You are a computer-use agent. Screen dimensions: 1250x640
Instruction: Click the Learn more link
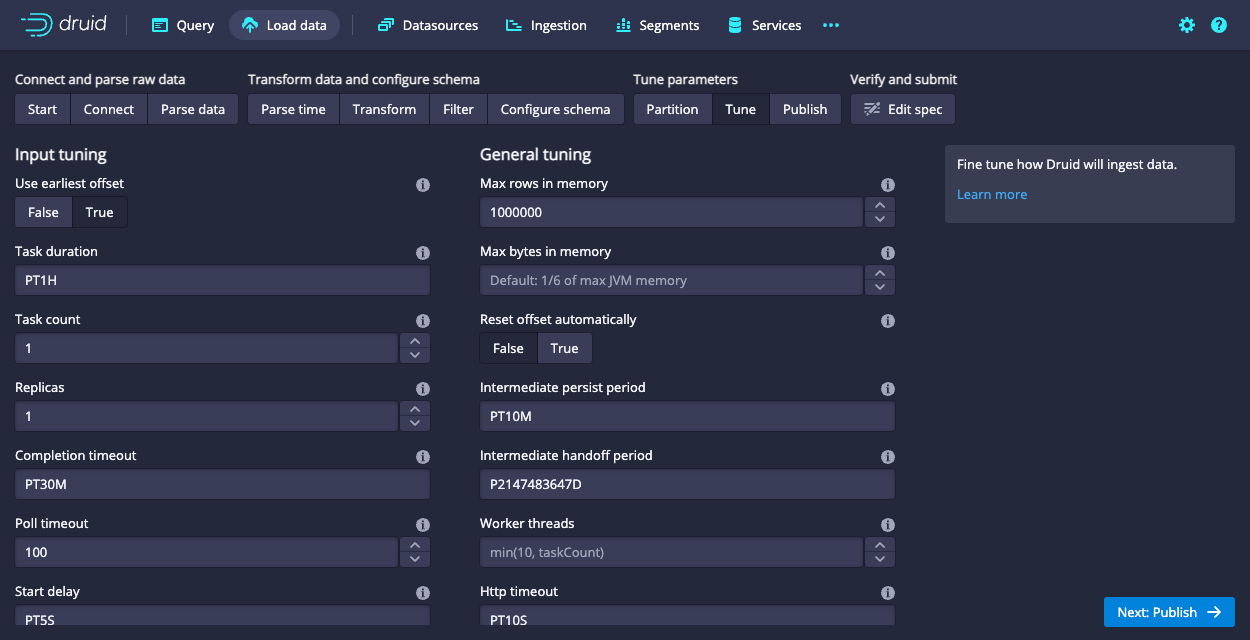[x=992, y=194]
